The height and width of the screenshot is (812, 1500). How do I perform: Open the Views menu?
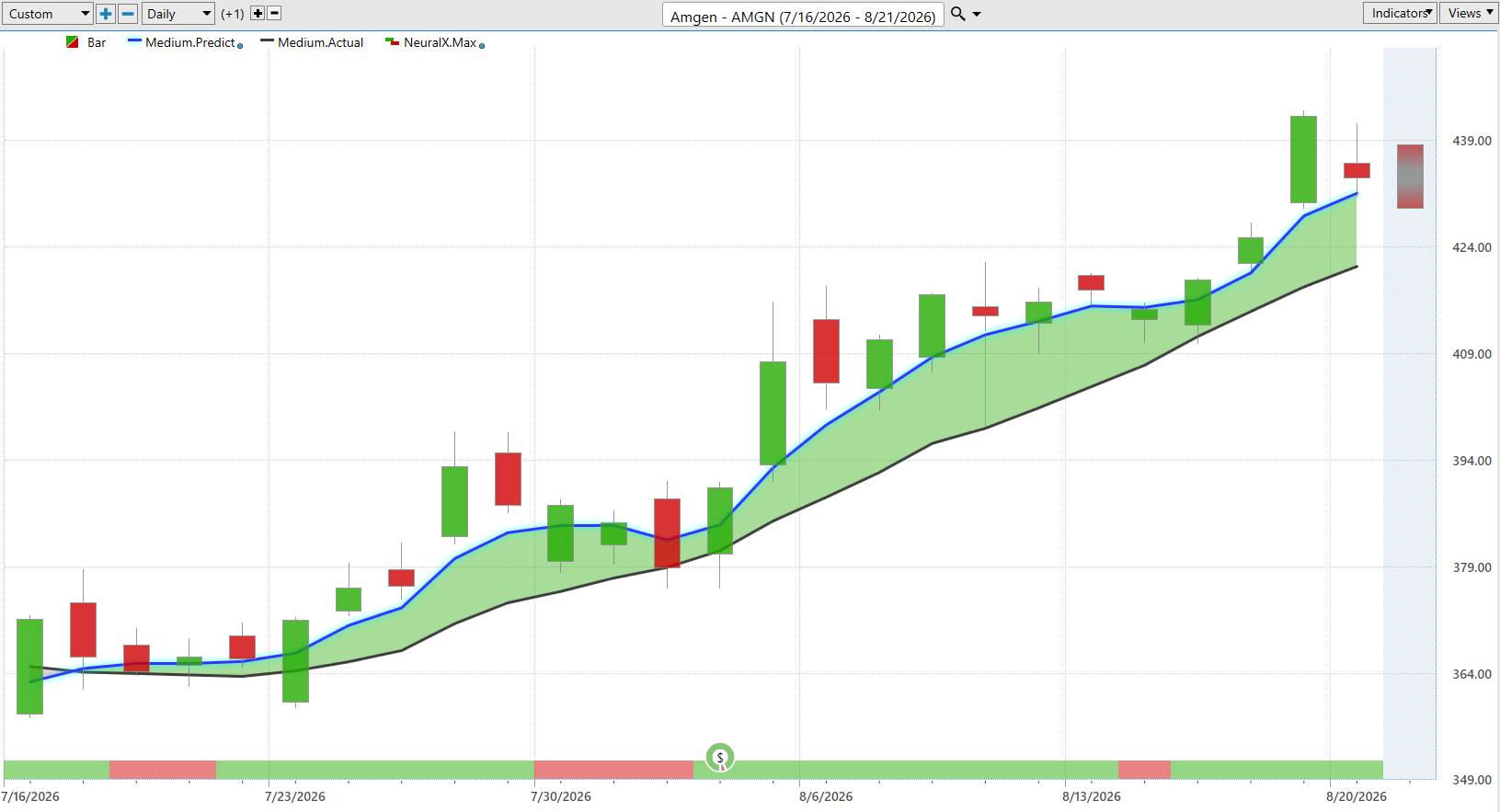coord(1469,13)
